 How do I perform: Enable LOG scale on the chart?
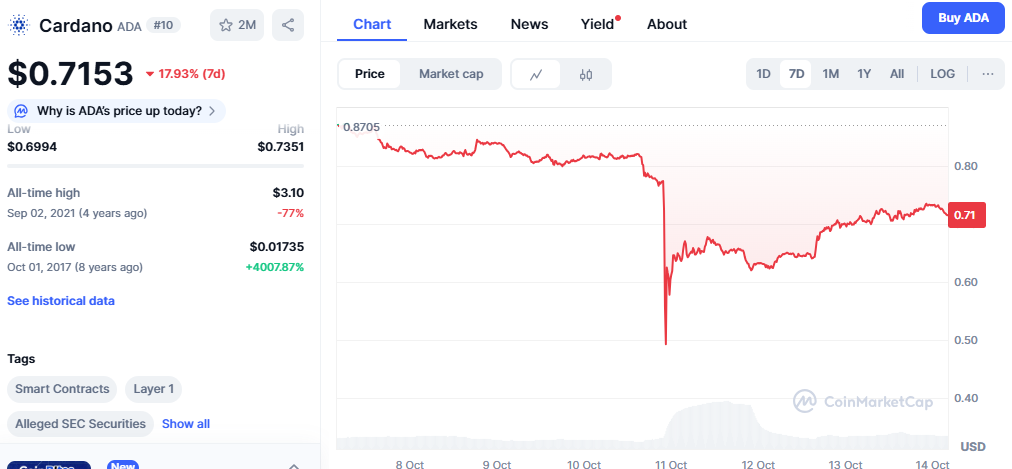pos(942,74)
